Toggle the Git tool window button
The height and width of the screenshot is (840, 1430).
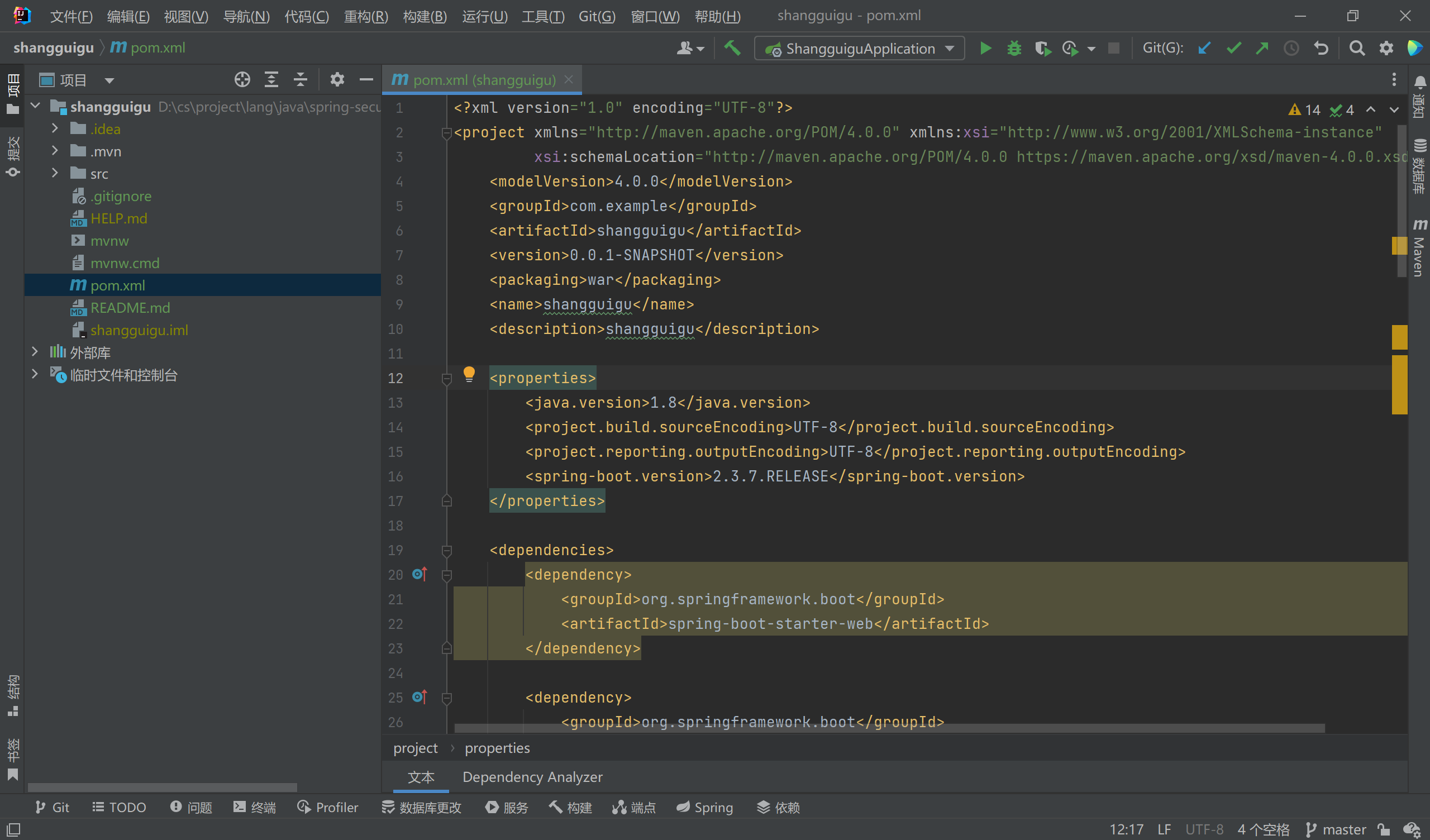point(52,807)
